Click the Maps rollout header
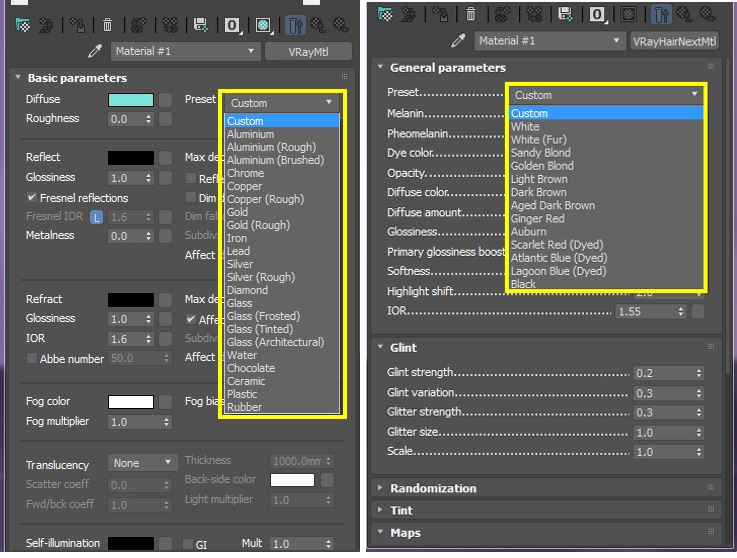 point(546,533)
